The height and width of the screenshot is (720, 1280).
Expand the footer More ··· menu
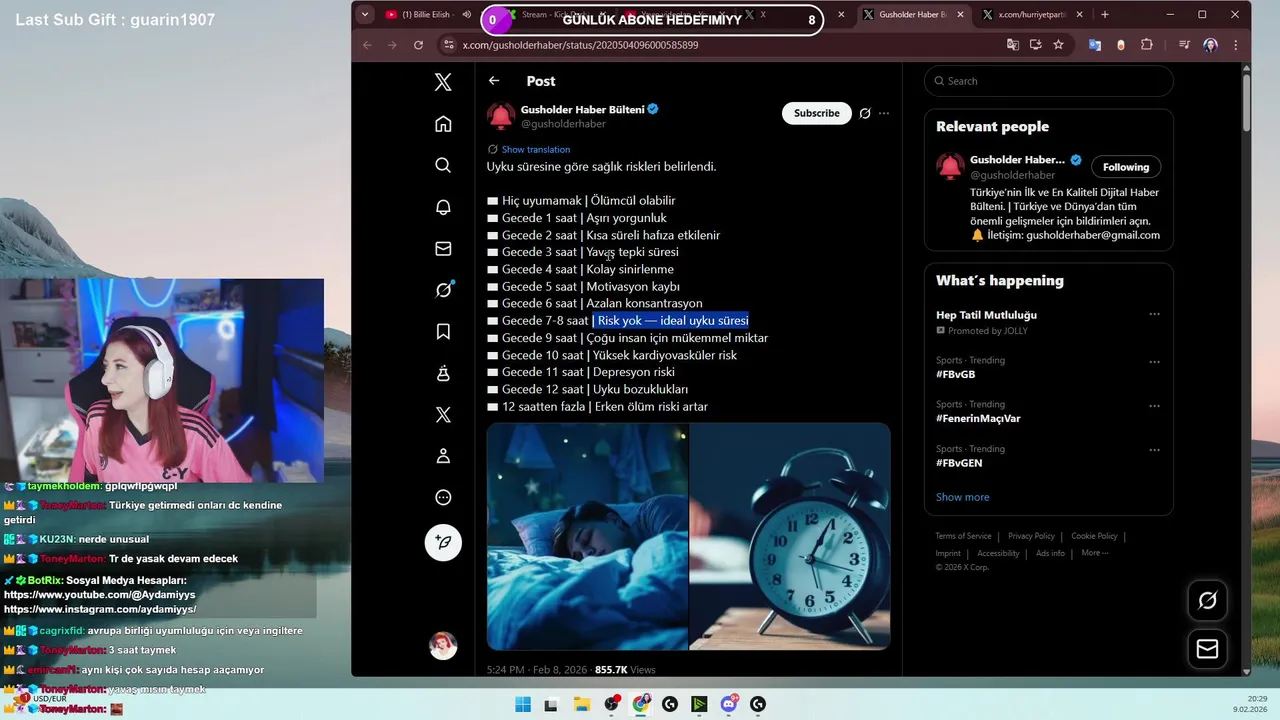tap(1094, 553)
